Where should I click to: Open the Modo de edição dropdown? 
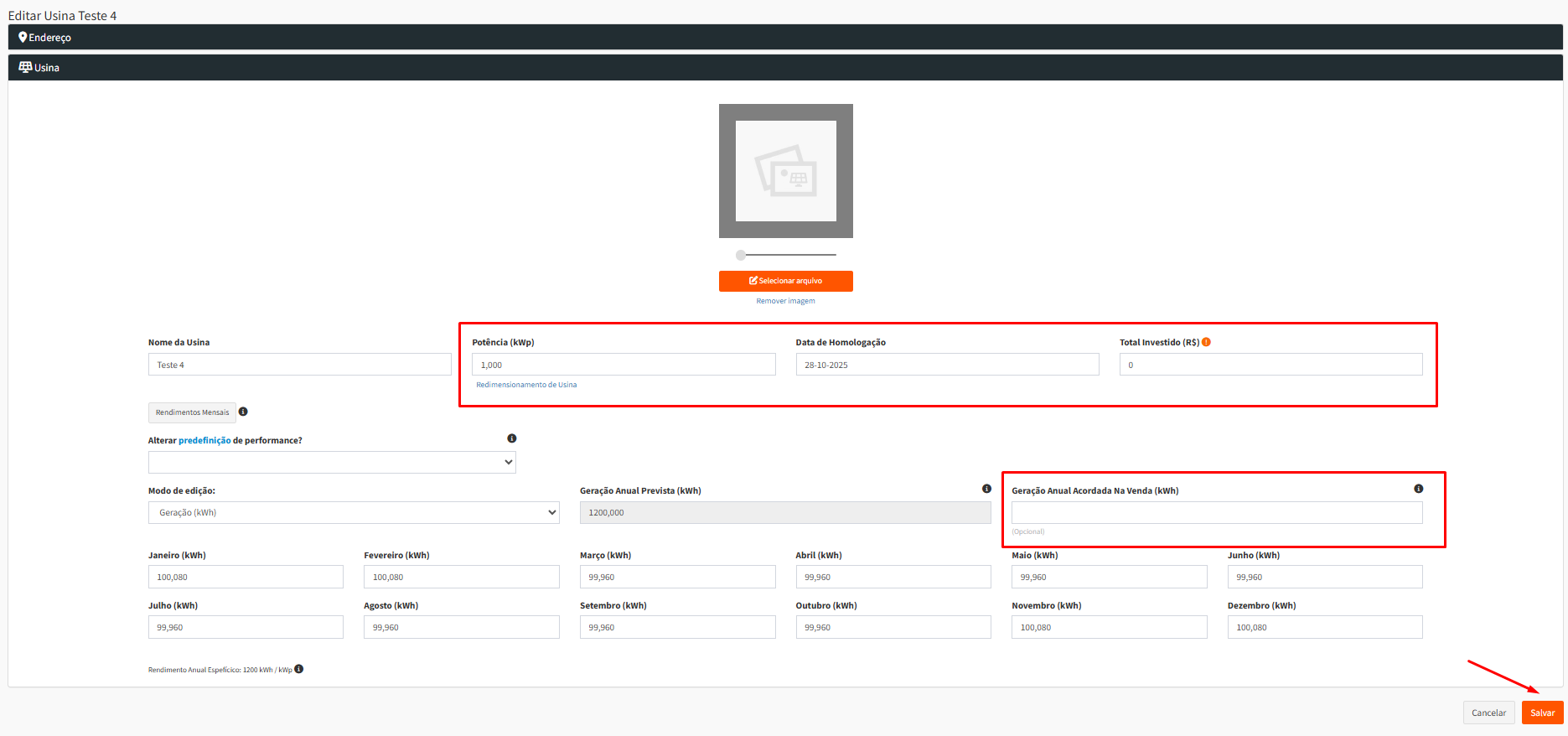click(353, 512)
